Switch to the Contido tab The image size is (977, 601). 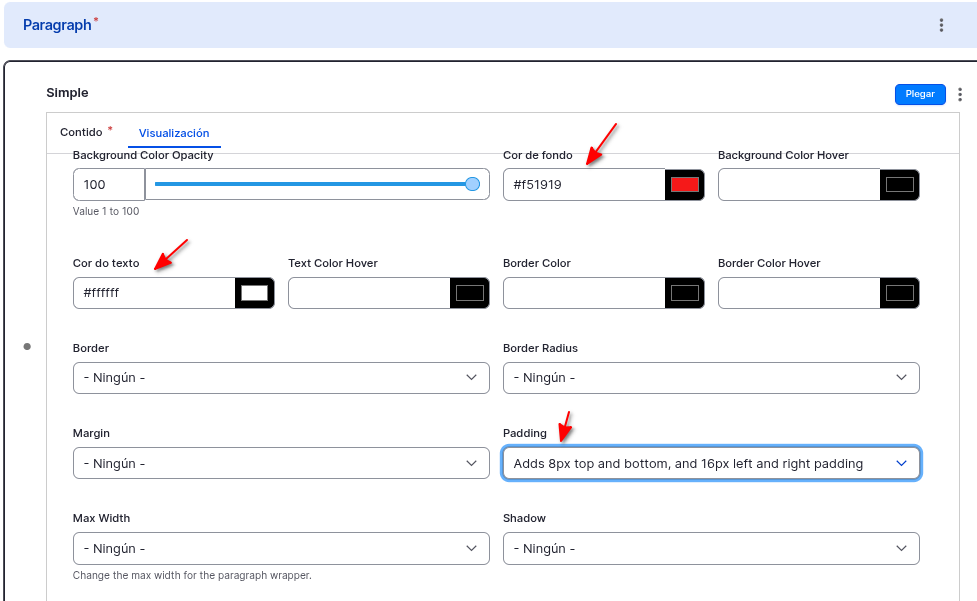tap(81, 132)
